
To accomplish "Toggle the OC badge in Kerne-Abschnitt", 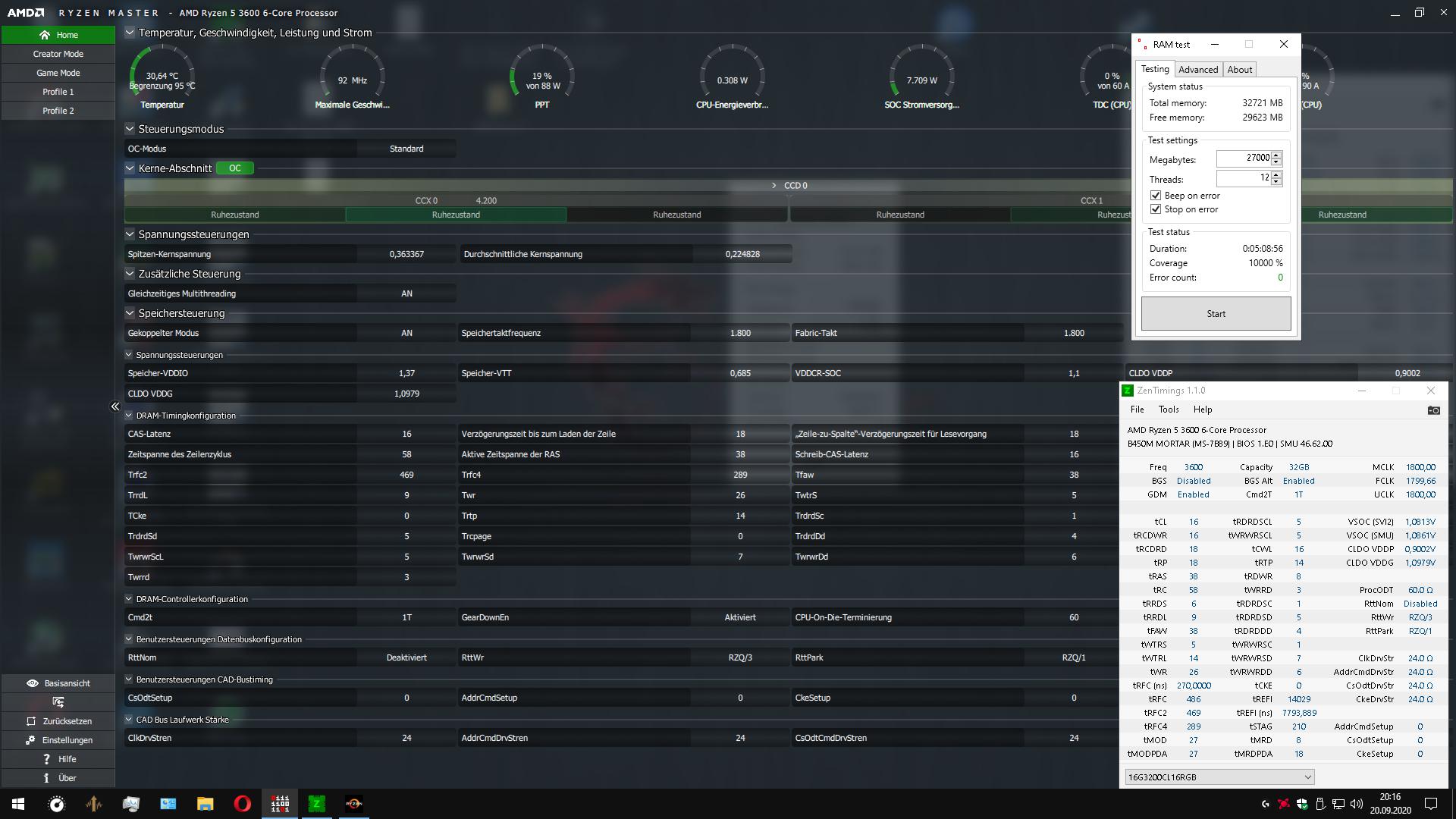I will (x=234, y=168).
